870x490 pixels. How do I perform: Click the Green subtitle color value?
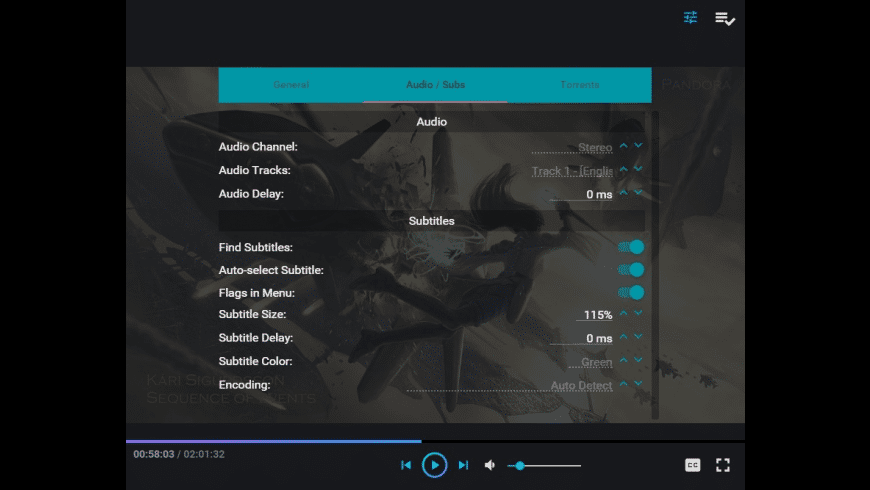[591, 362]
